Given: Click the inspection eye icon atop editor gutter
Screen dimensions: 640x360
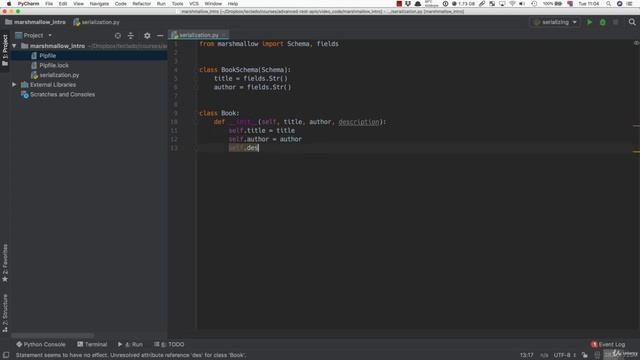Looking at the screenshot, I should (x=636, y=43).
